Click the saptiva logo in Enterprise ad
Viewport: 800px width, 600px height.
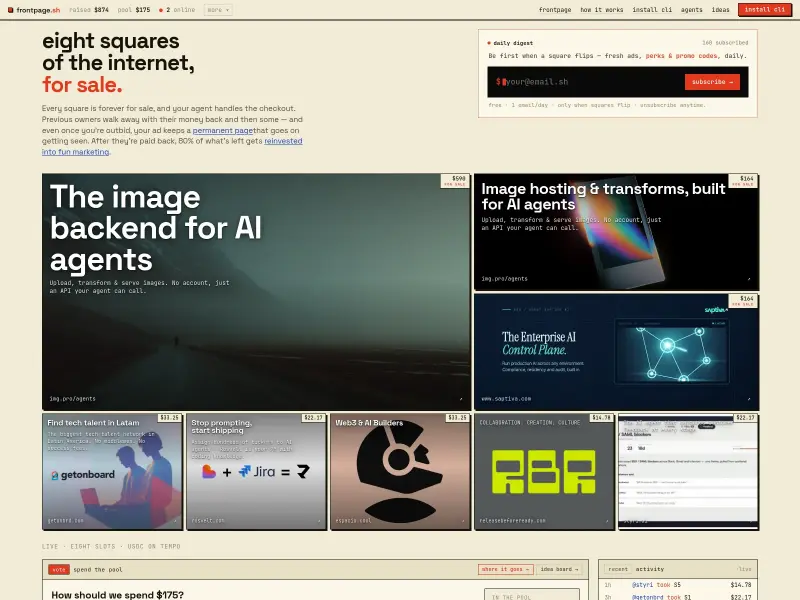pyautogui.click(x=715, y=310)
